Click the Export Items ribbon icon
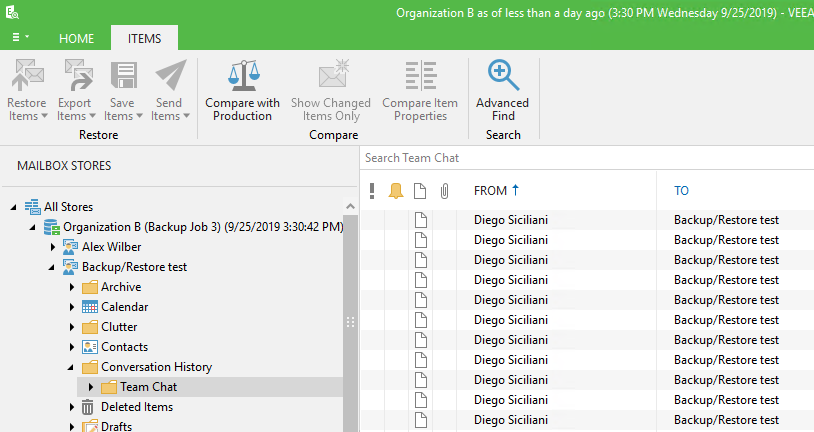The width and height of the screenshot is (814, 432). tap(78, 76)
